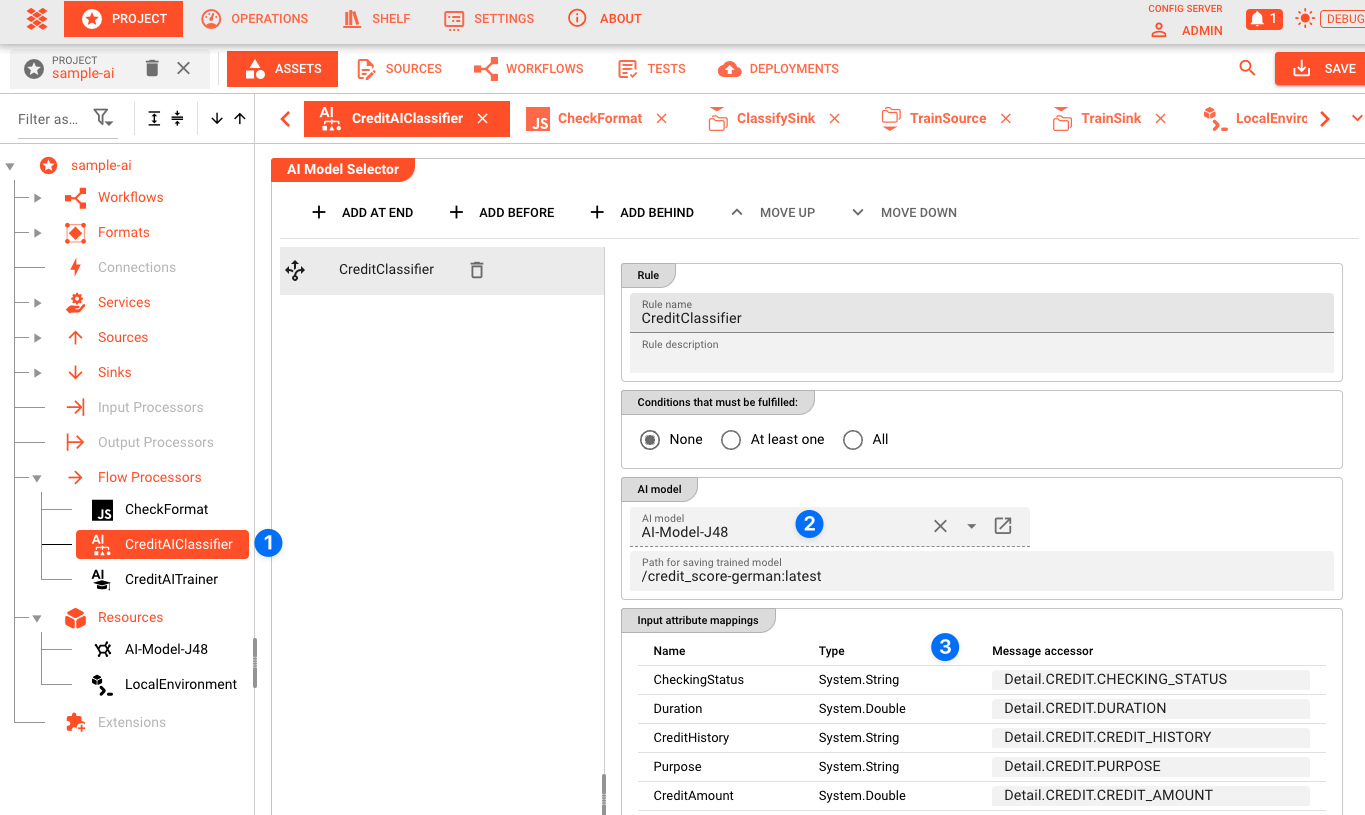Click the asset filter funnel icon
Viewport: 1365px width, 815px height.
[103, 118]
